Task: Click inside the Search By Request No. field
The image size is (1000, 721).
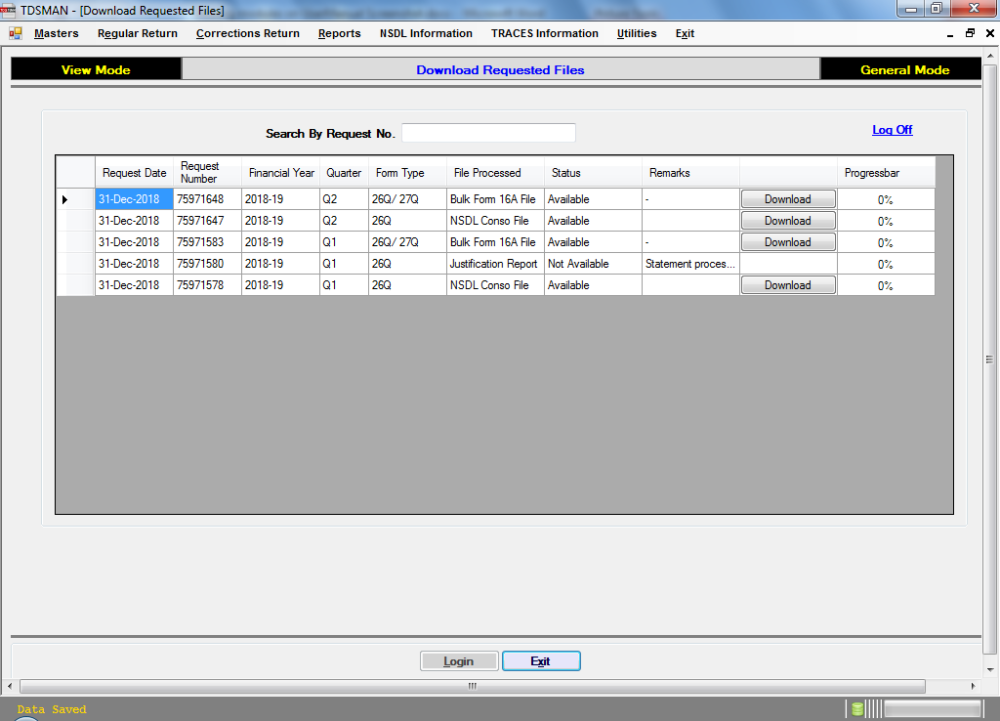Action: pos(488,132)
